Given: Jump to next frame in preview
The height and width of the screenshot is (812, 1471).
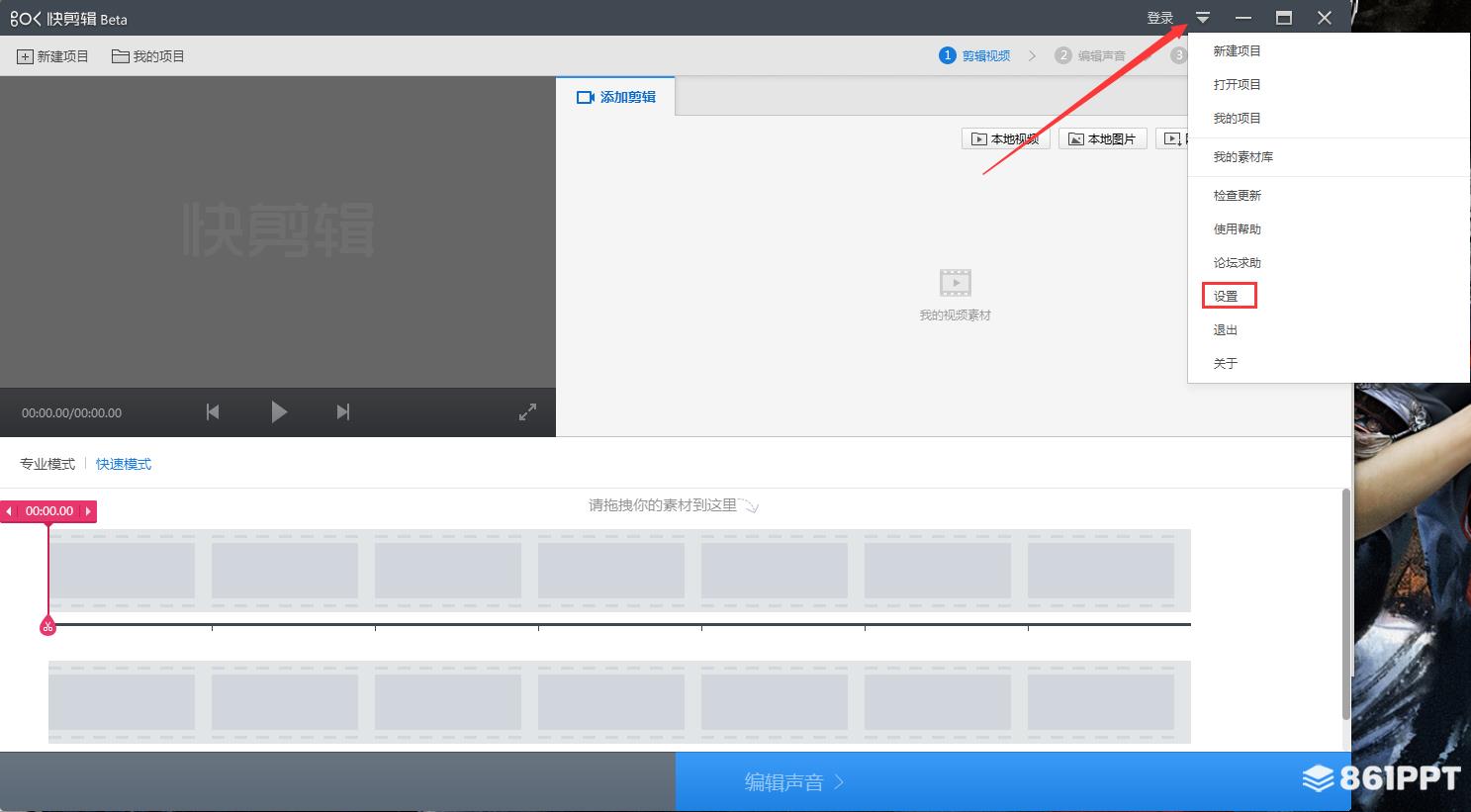Looking at the screenshot, I should click(342, 411).
